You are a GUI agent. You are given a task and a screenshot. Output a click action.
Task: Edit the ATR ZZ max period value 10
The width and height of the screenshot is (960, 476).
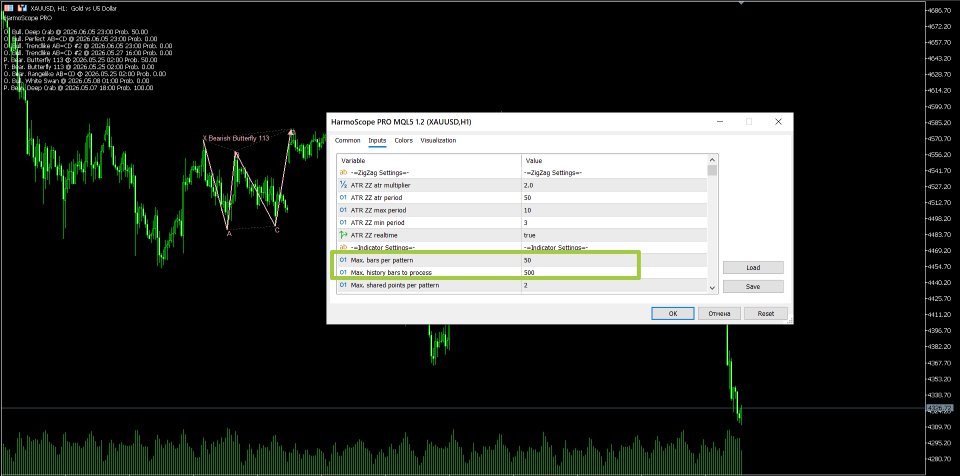coord(614,210)
